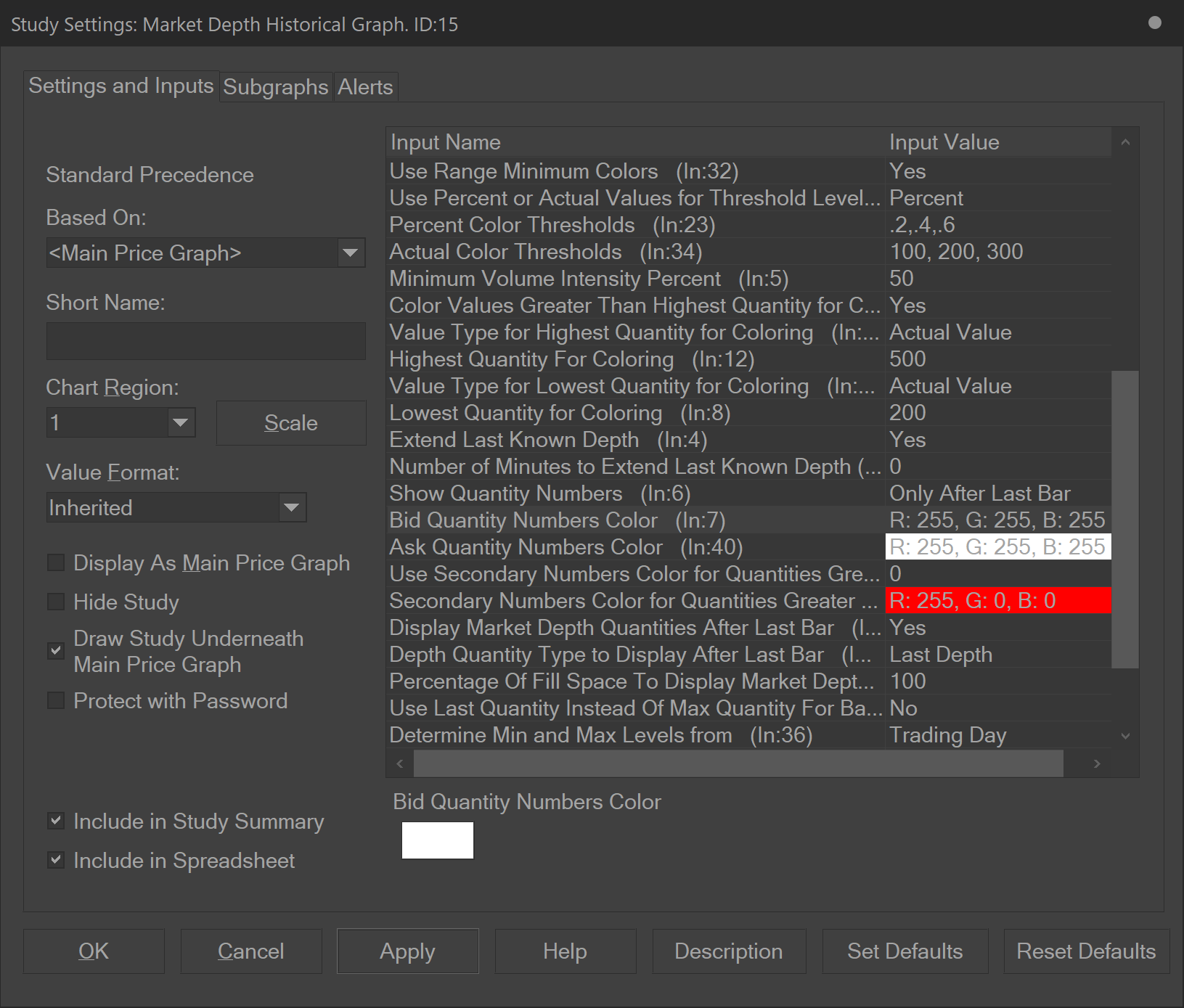Click Show Quantity Numbers value Only After Last Bar
This screenshot has height=1008, width=1184.
(998, 493)
